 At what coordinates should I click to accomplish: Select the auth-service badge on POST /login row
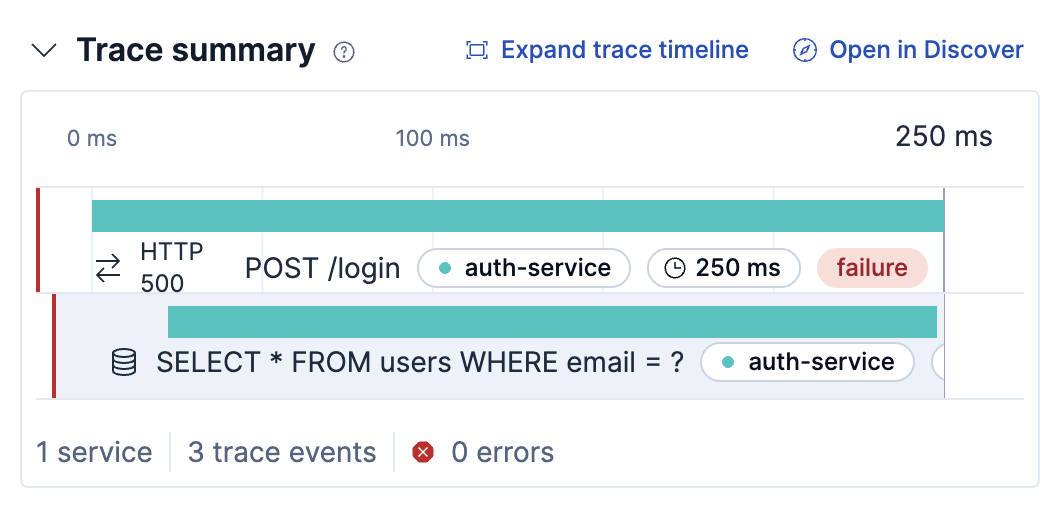524,268
